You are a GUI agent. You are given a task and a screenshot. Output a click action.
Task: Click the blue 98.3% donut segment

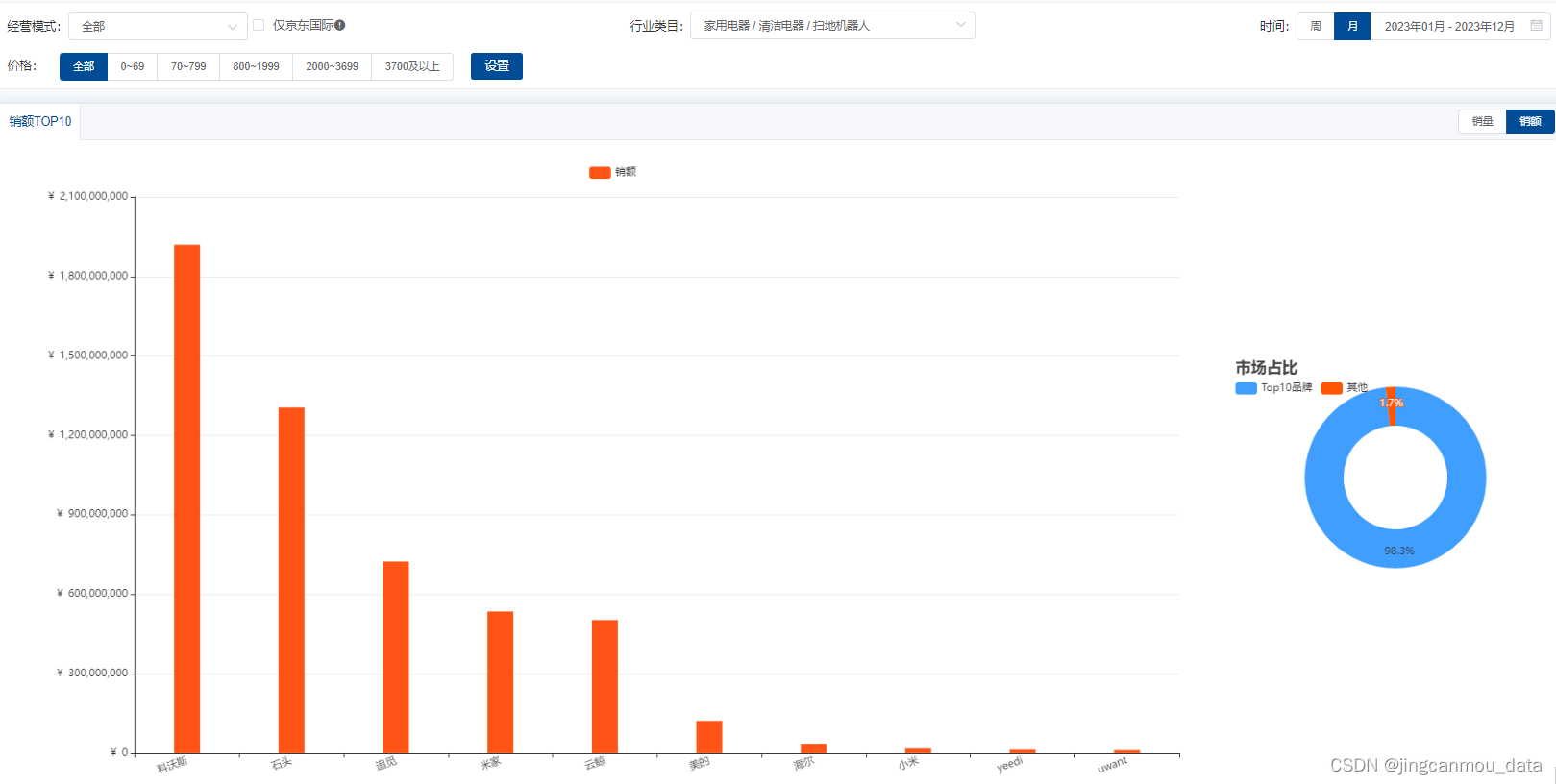click(x=1395, y=548)
